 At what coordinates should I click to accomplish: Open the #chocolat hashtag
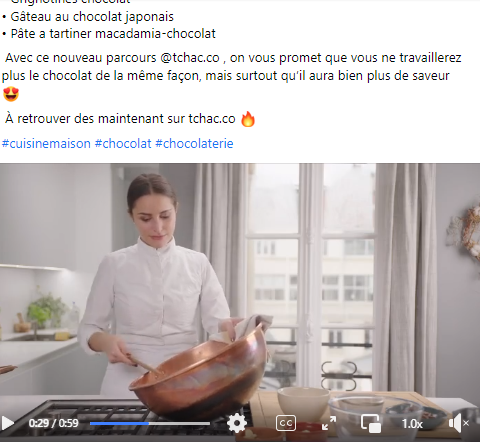tap(123, 144)
